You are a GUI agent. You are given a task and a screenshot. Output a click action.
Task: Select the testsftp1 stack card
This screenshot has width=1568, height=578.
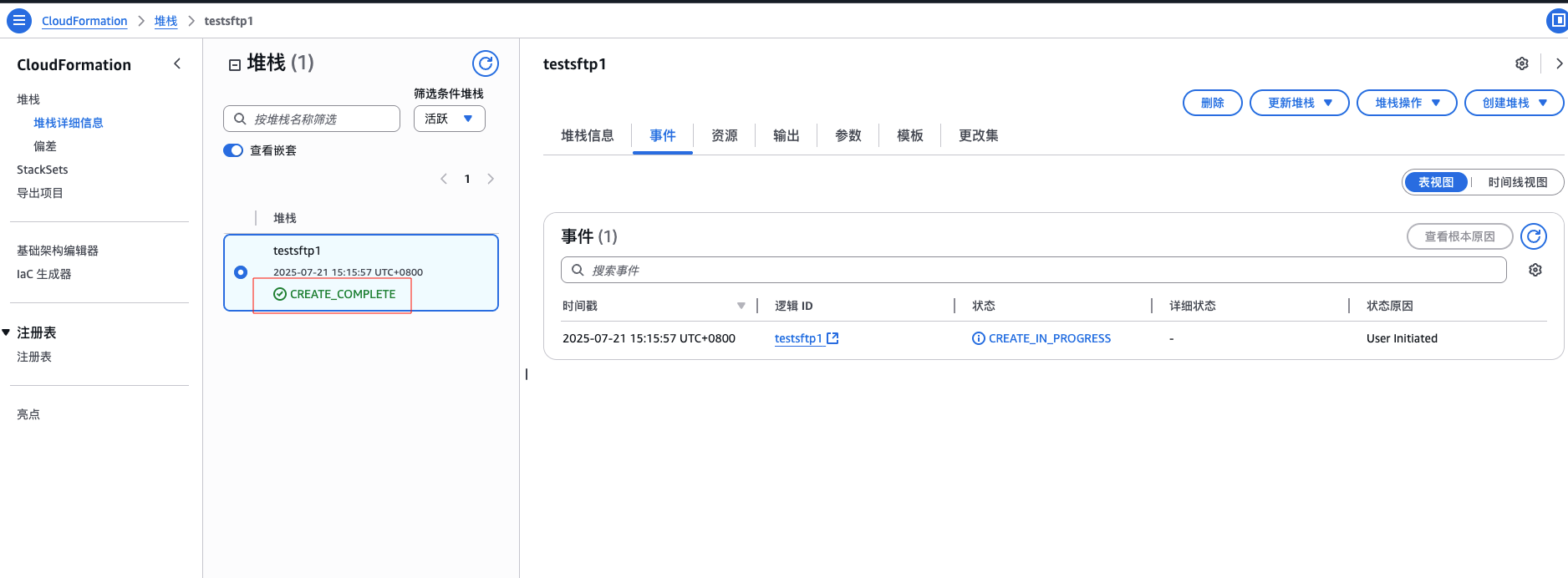point(361,272)
